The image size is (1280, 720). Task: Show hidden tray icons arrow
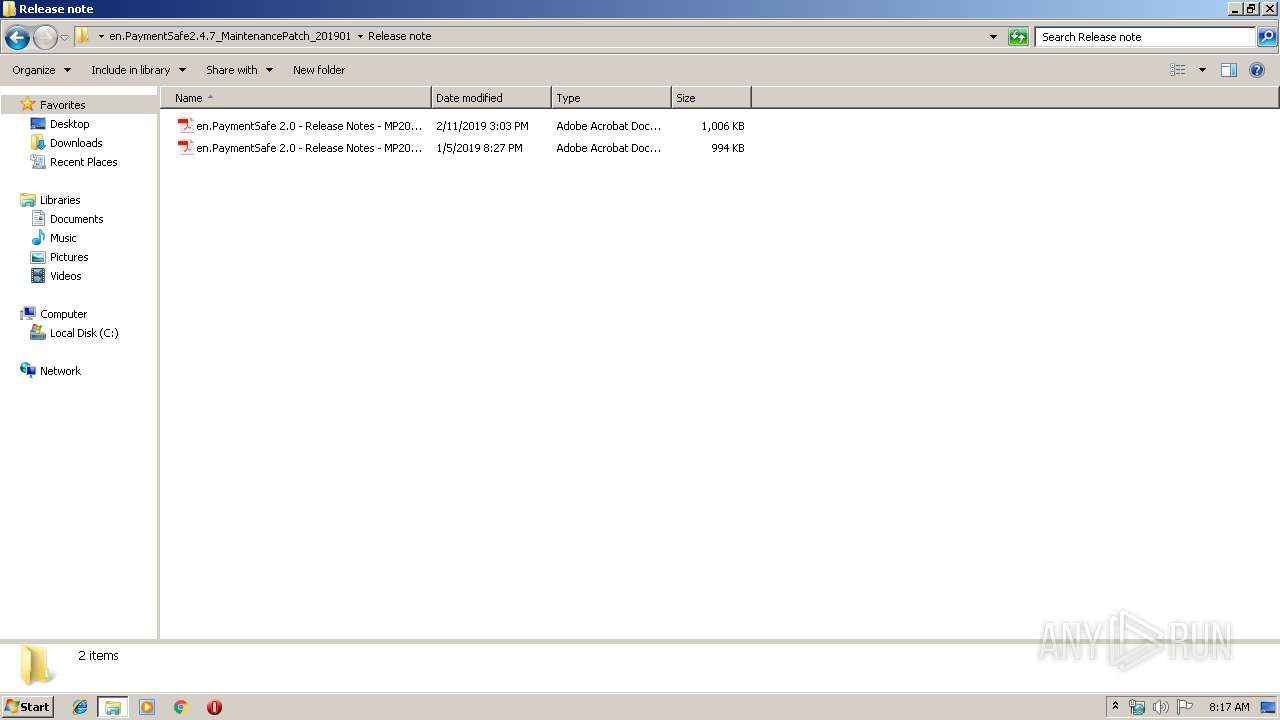tap(1116, 706)
